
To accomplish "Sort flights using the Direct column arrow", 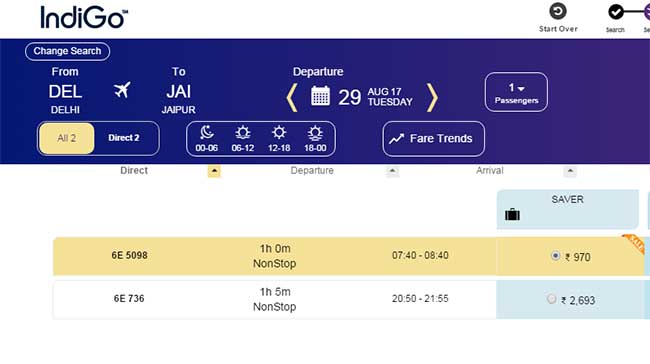I will tap(214, 171).
